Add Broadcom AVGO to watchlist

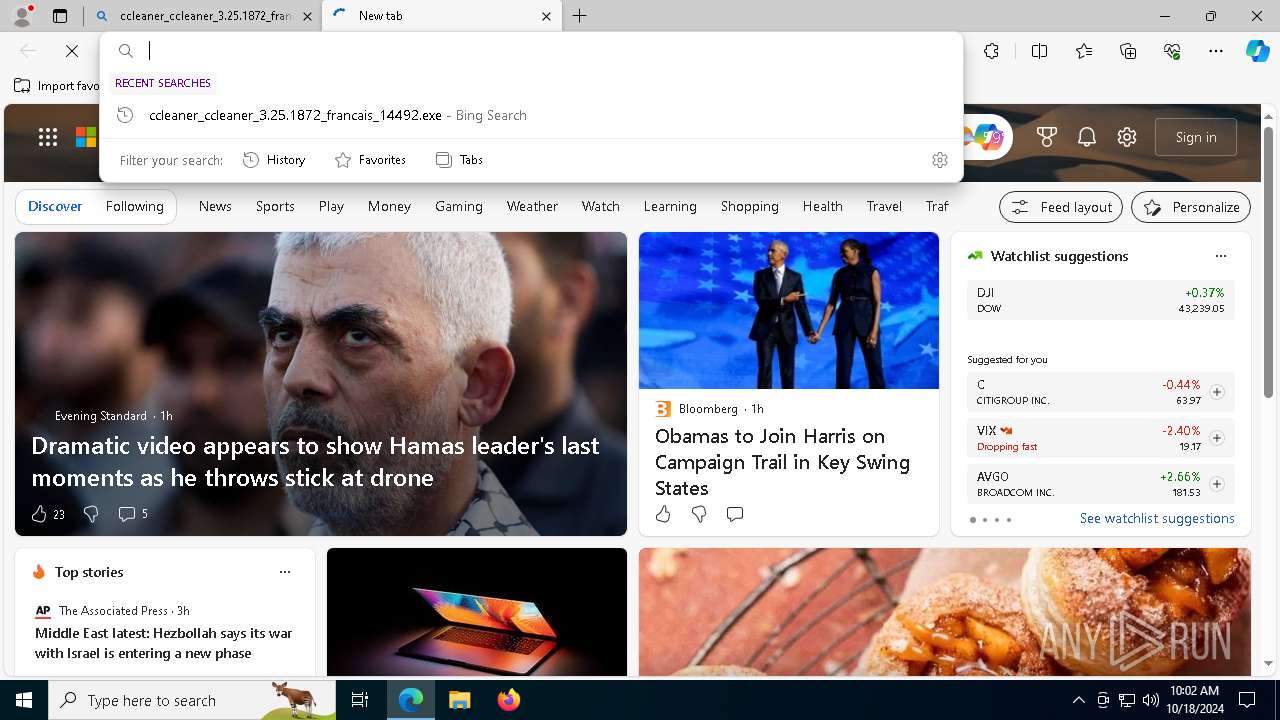(x=1217, y=484)
